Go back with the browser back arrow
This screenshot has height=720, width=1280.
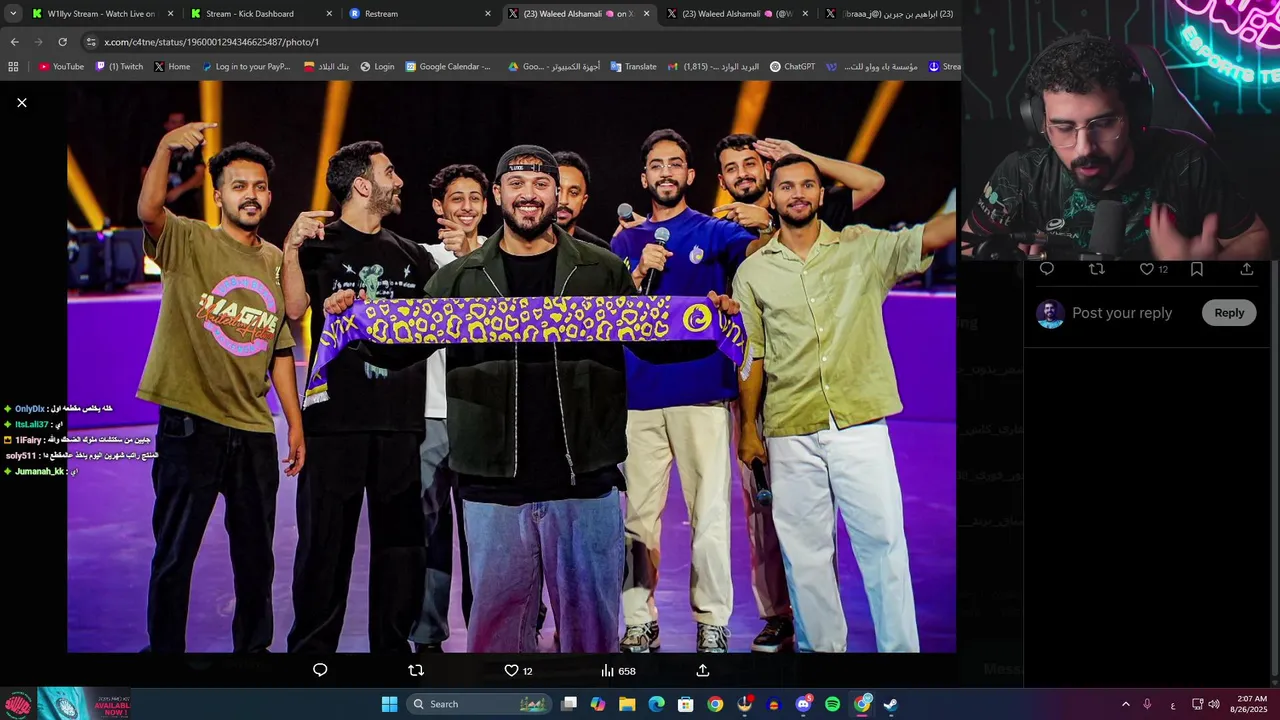tap(14, 42)
